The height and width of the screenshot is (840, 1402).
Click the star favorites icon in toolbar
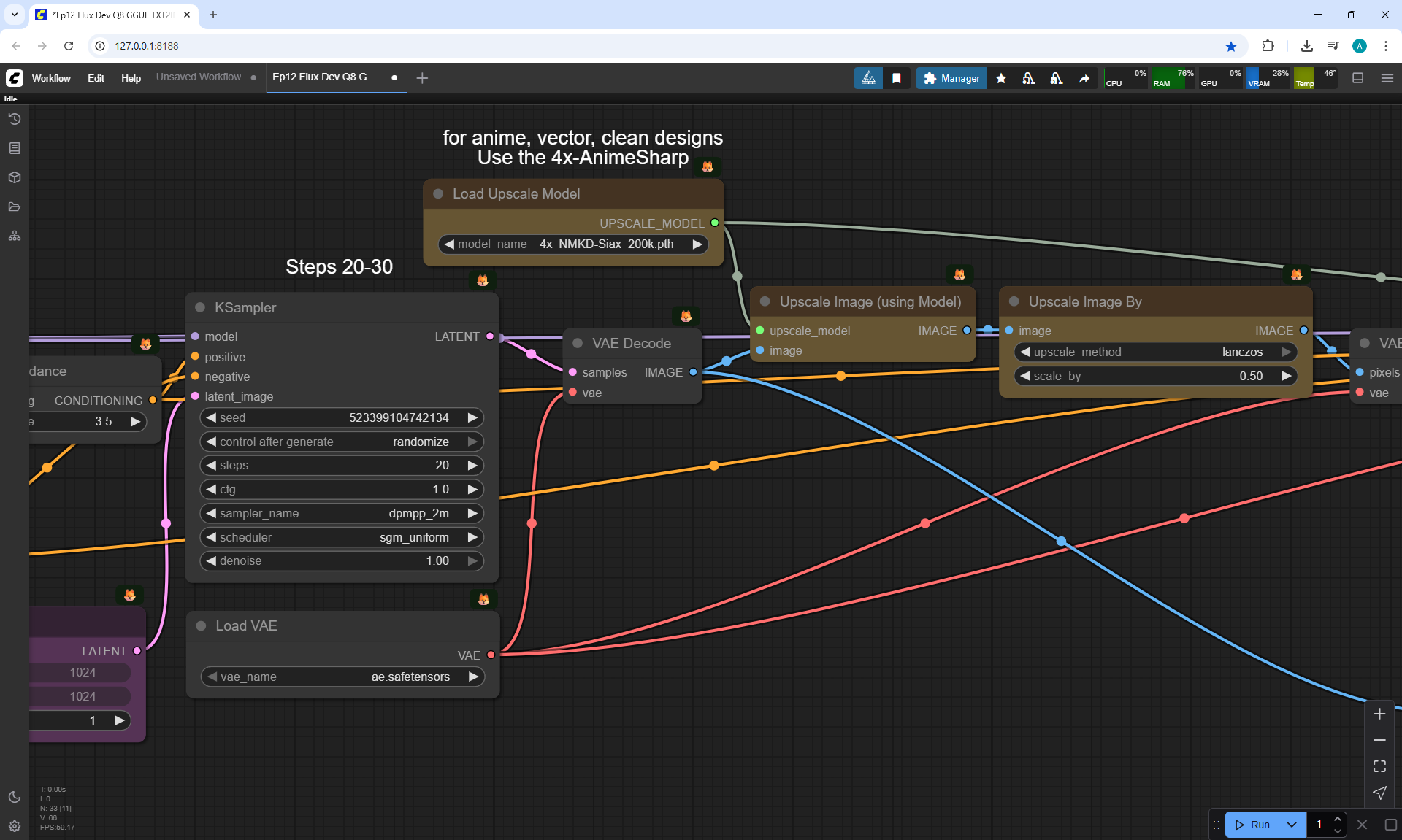(1001, 78)
